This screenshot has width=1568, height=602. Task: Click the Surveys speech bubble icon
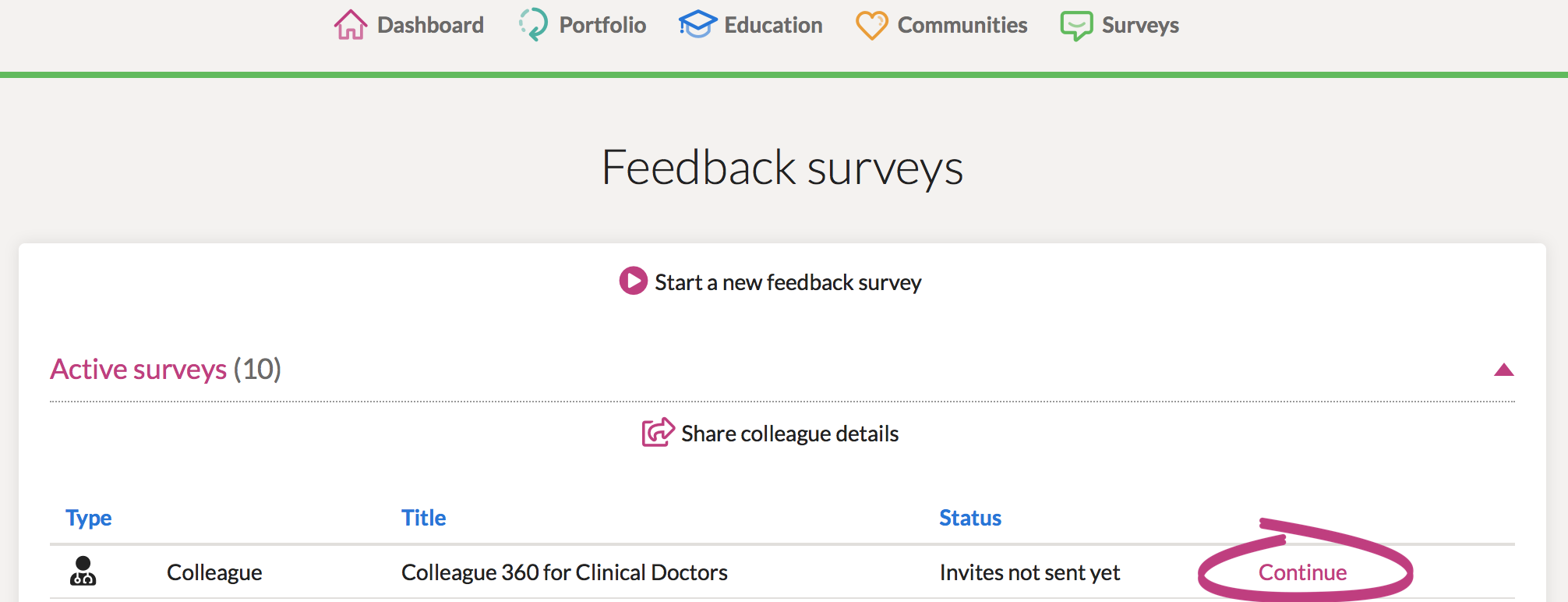point(1076,26)
